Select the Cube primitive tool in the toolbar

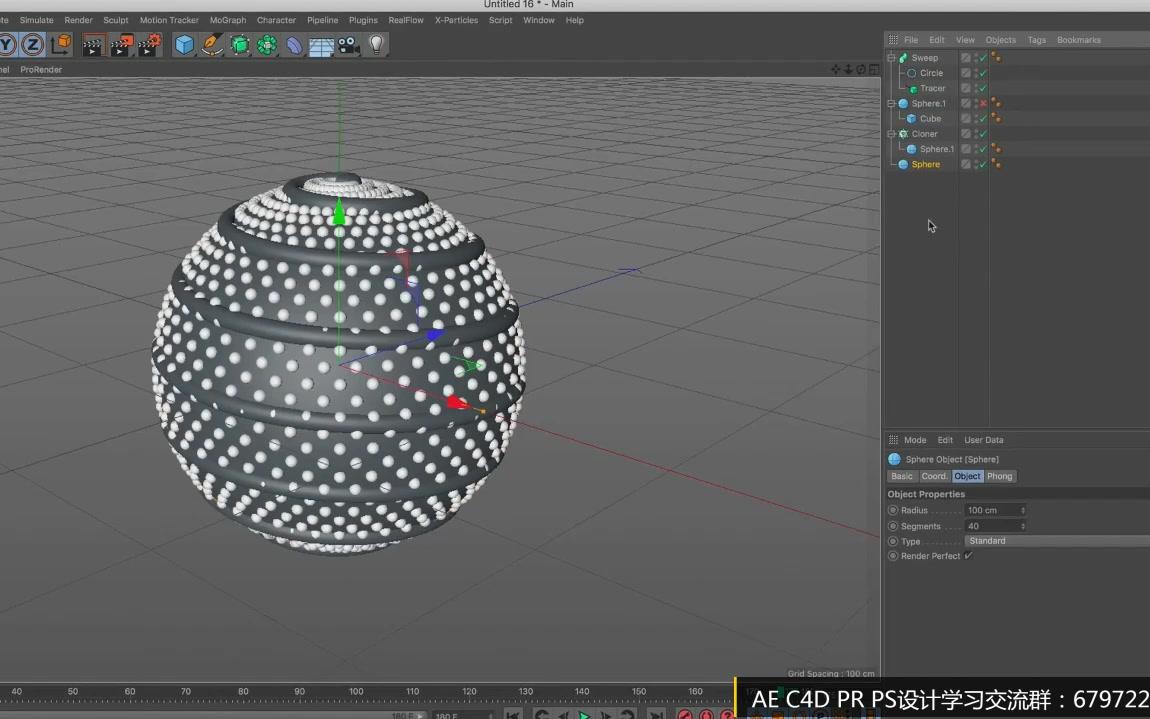pos(183,45)
